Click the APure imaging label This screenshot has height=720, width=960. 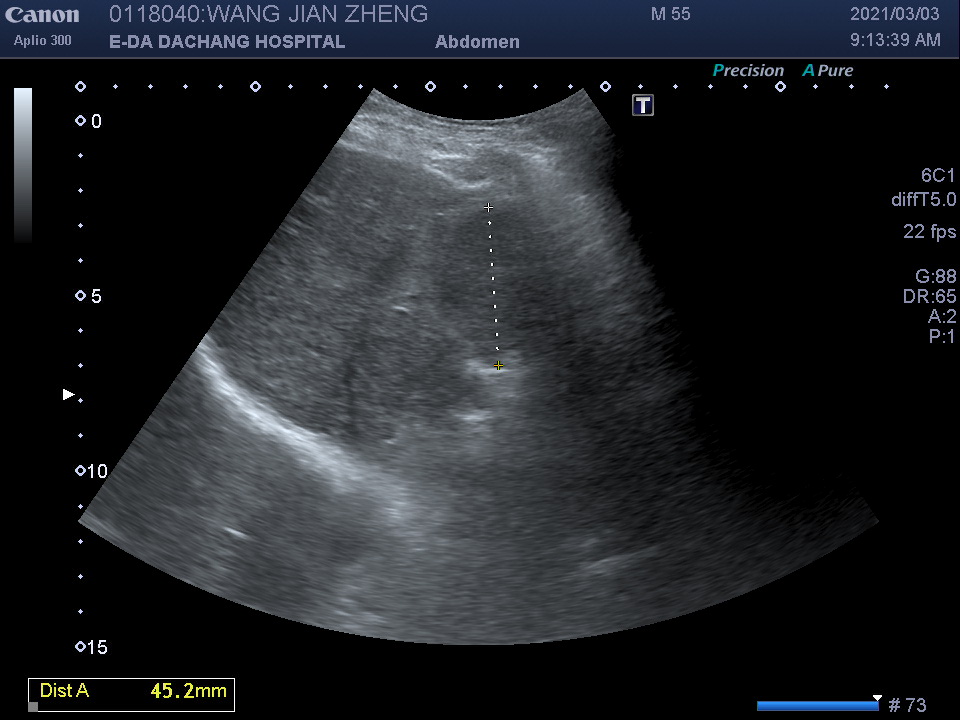coord(828,70)
